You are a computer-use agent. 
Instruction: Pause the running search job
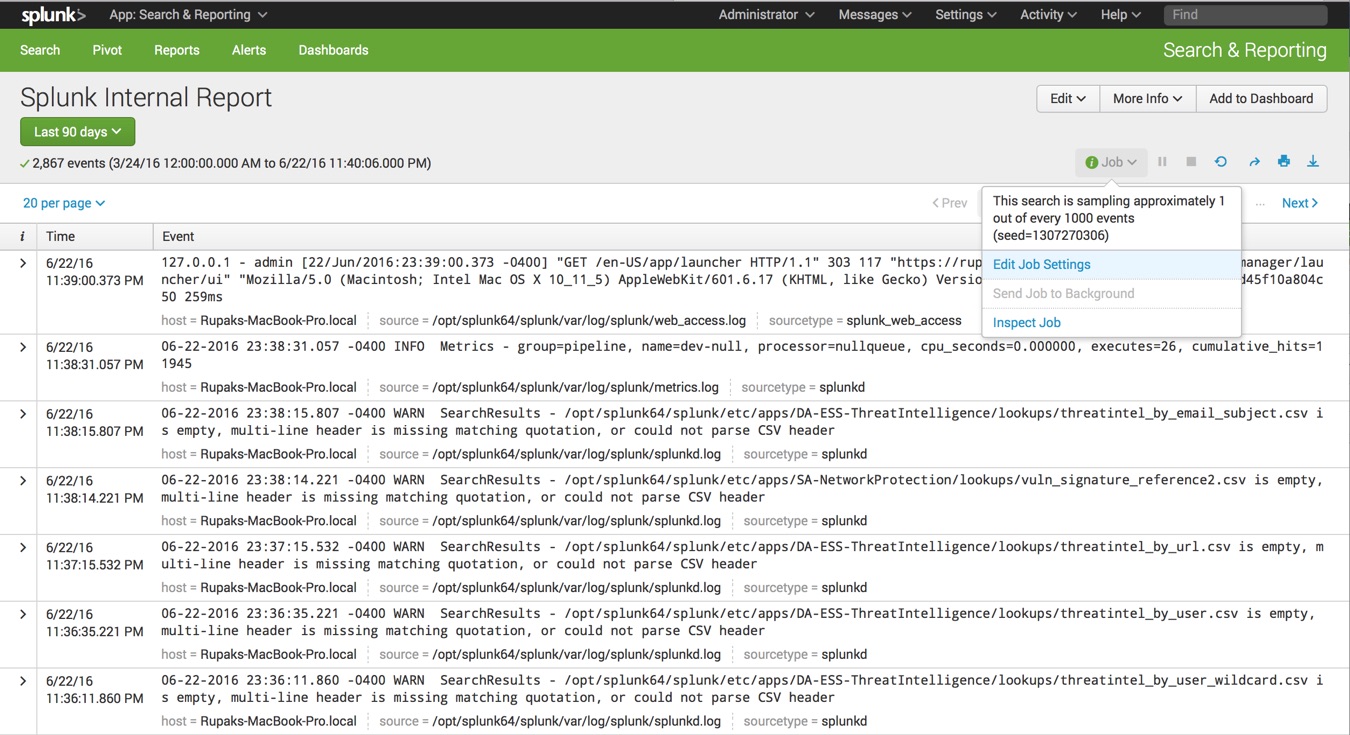tap(1162, 162)
